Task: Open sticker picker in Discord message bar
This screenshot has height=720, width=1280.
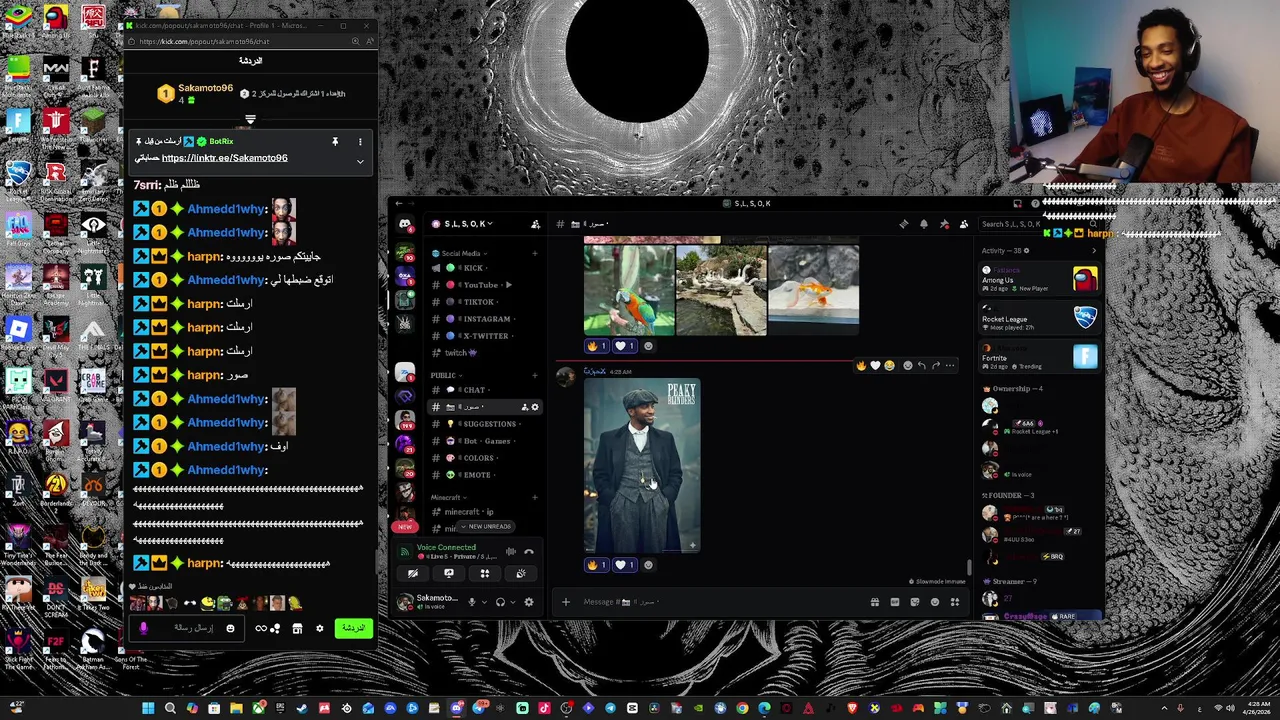Action: pyautogui.click(x=915, y=602)
